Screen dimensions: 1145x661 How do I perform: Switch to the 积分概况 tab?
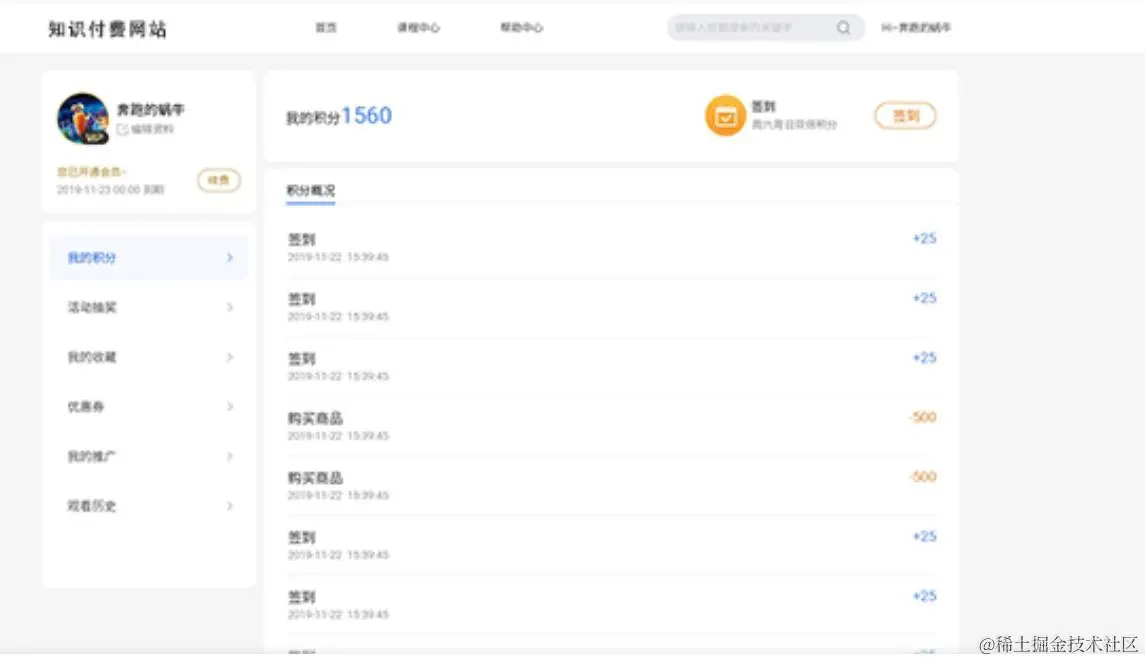click(x=312, y=190)
